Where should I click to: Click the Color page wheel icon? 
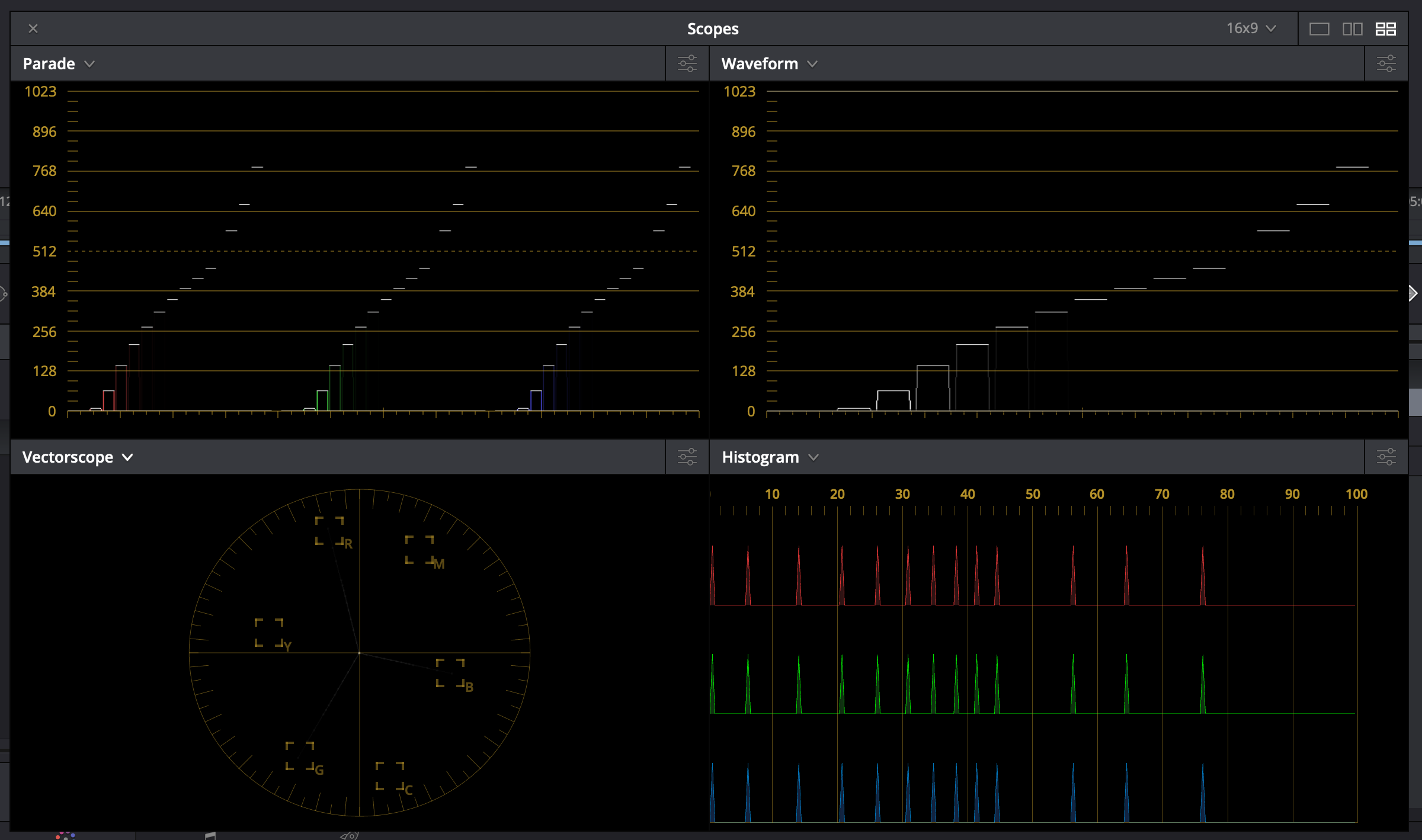(65, 835)
